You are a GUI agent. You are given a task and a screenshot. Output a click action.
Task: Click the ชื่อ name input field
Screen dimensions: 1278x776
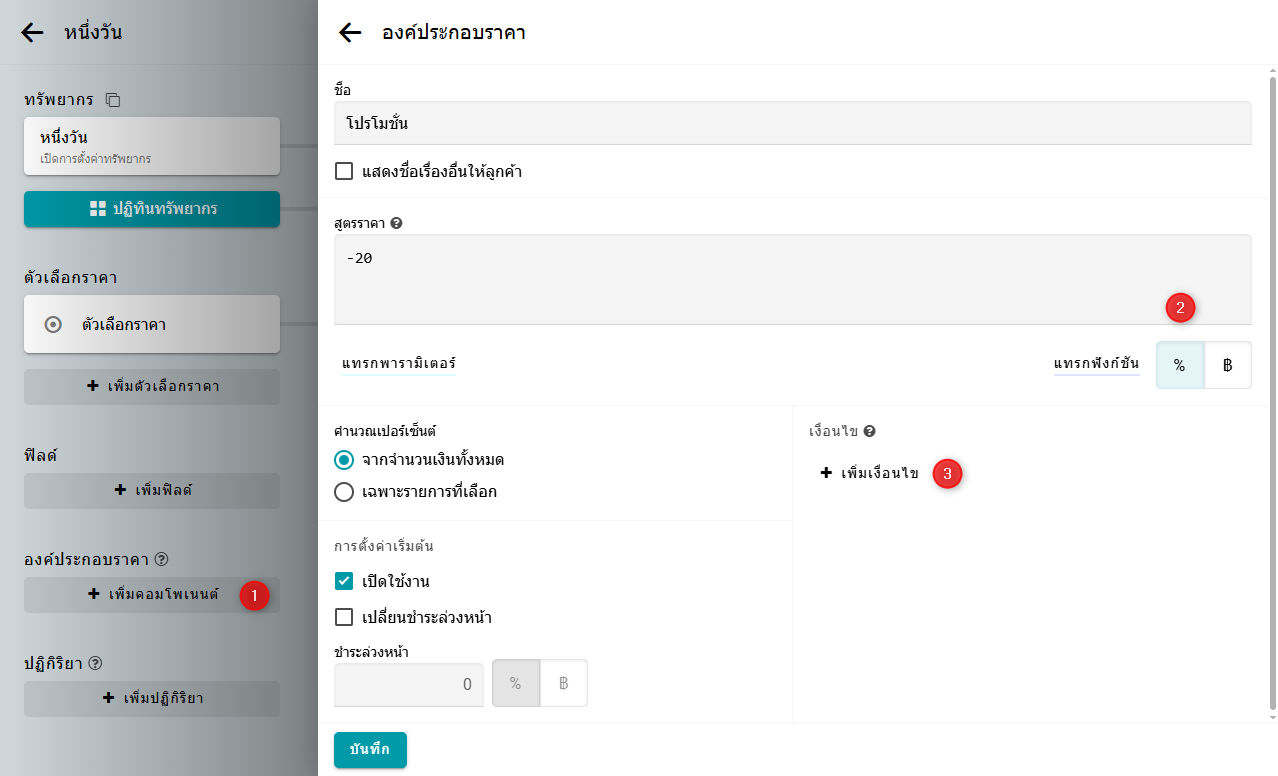pos(792,124)
